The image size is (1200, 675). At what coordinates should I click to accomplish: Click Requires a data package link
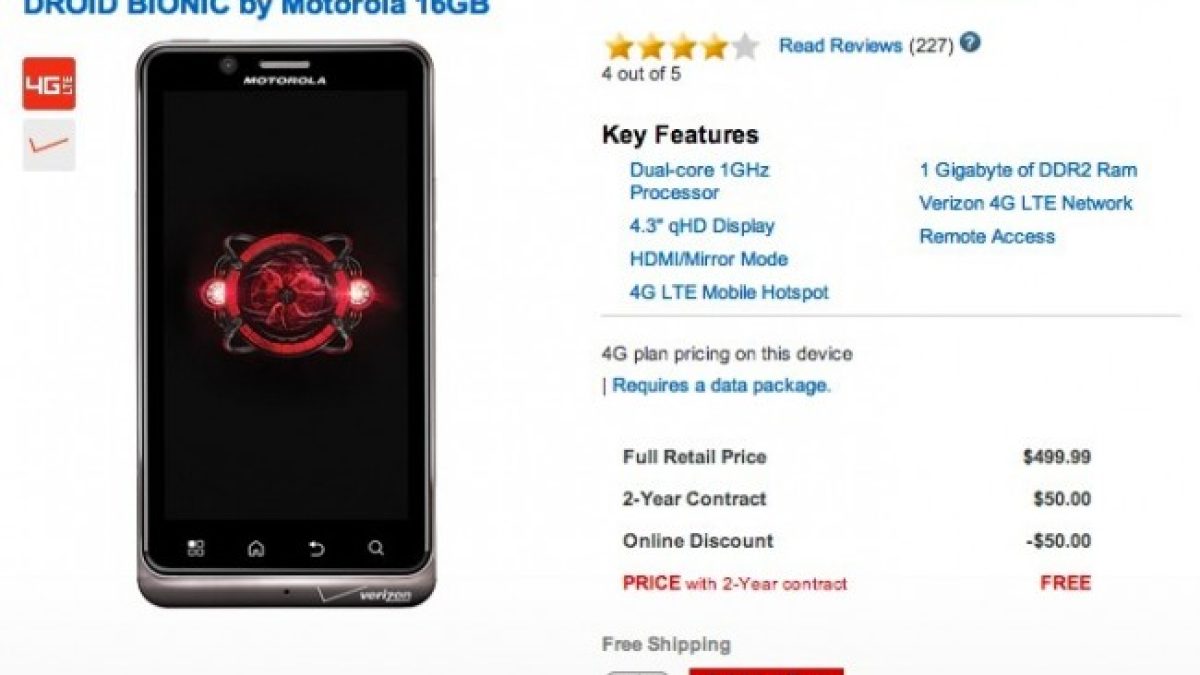[x=721, y=385]
